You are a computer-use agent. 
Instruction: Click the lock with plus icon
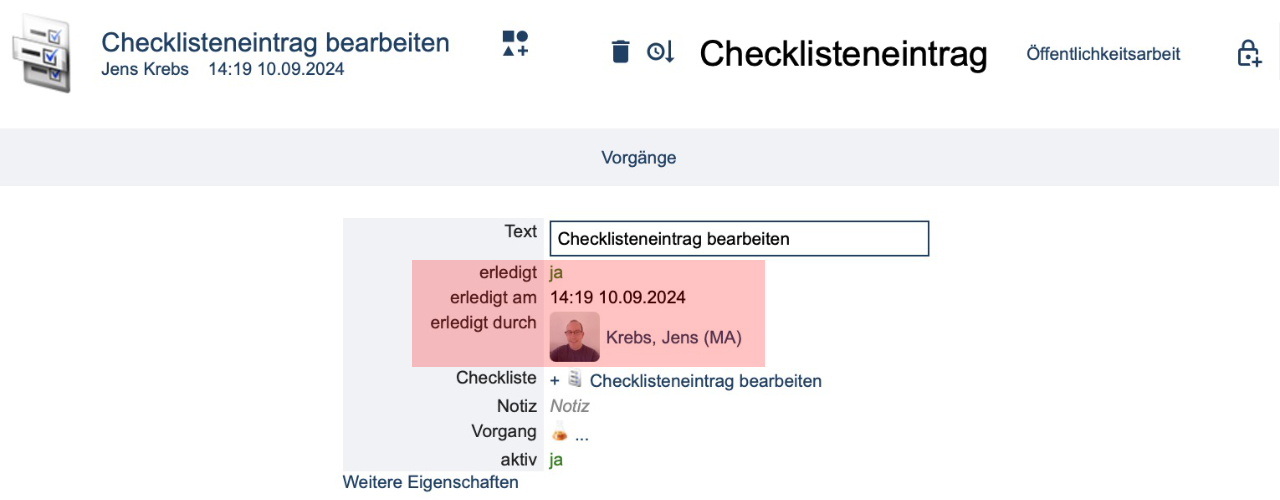tap(1249, 53)
